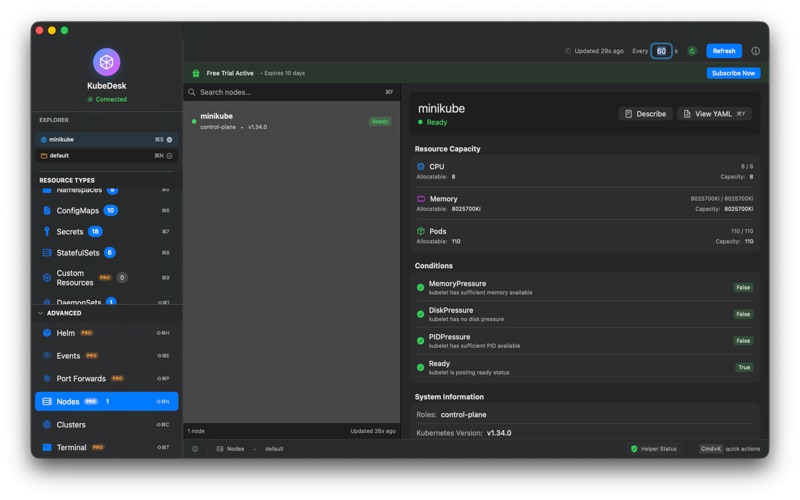
Task: Click the CPU chip icon
Action: 421,166
